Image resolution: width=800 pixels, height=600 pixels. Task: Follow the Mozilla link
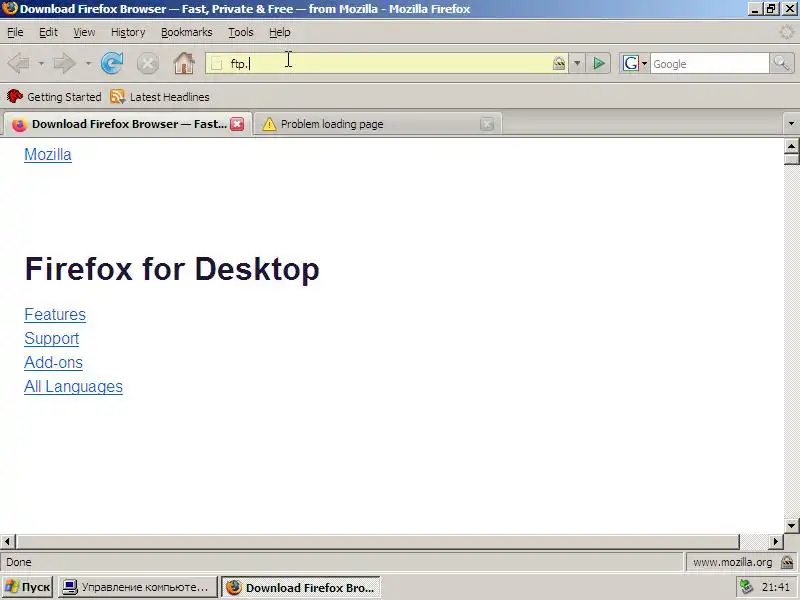[x=48, y=155]
